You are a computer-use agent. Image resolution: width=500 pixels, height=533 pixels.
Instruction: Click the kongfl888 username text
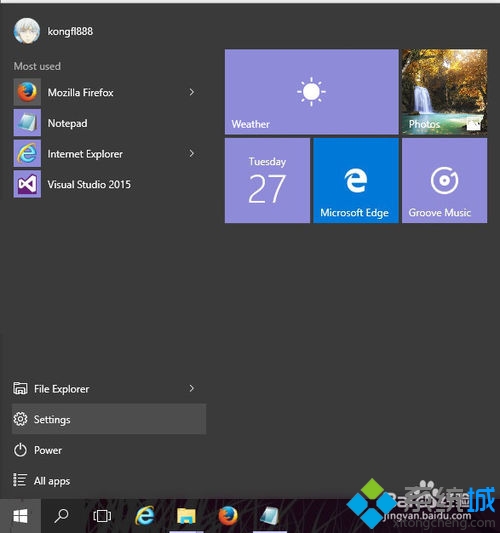(x=70, y=32)
